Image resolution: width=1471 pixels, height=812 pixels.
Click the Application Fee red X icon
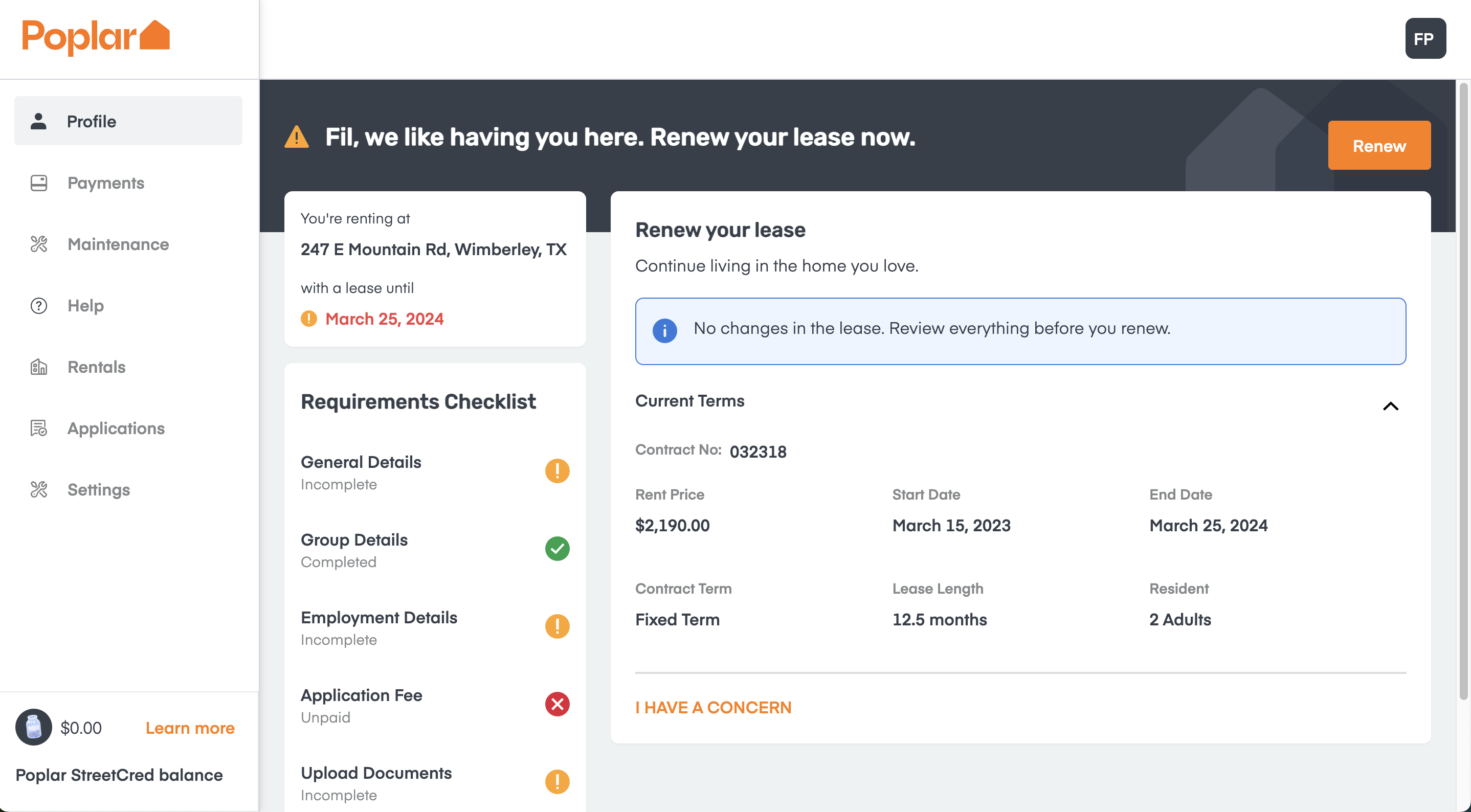point(557,704)
